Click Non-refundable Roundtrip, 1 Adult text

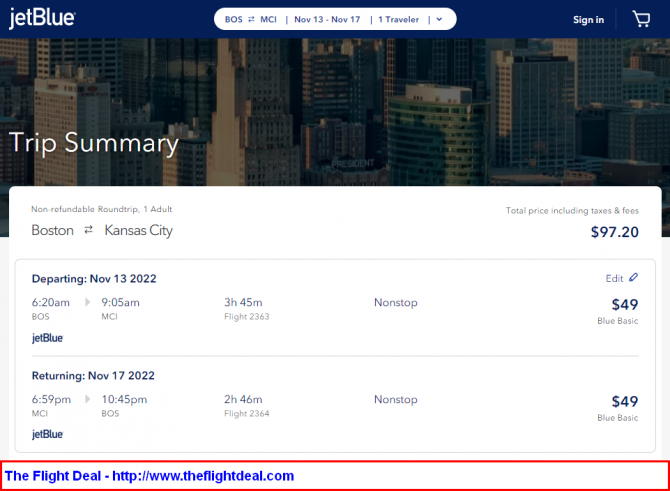point(102,209)
